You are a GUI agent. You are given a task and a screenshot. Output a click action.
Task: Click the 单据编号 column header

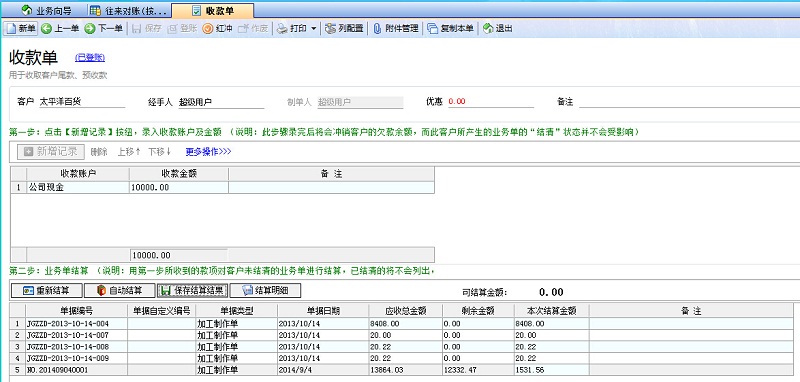76,311
